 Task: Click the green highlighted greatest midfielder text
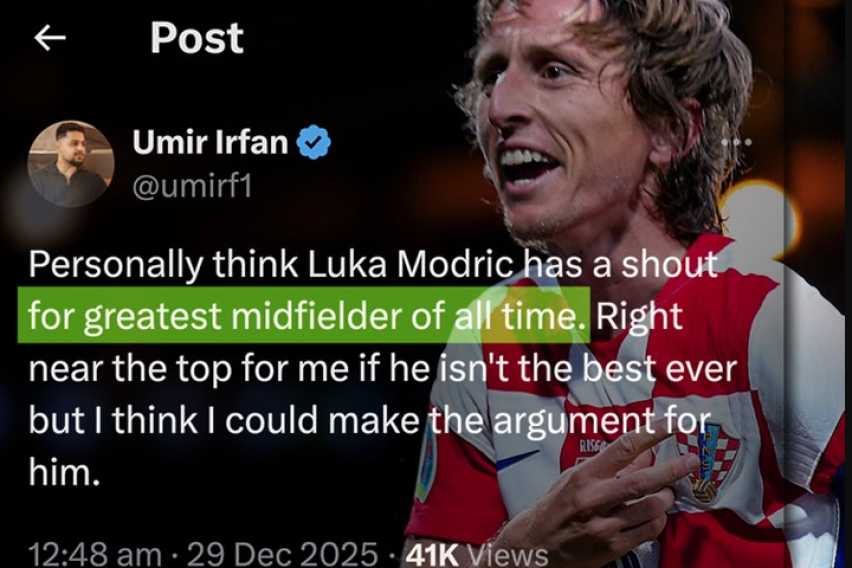[304, 315]
